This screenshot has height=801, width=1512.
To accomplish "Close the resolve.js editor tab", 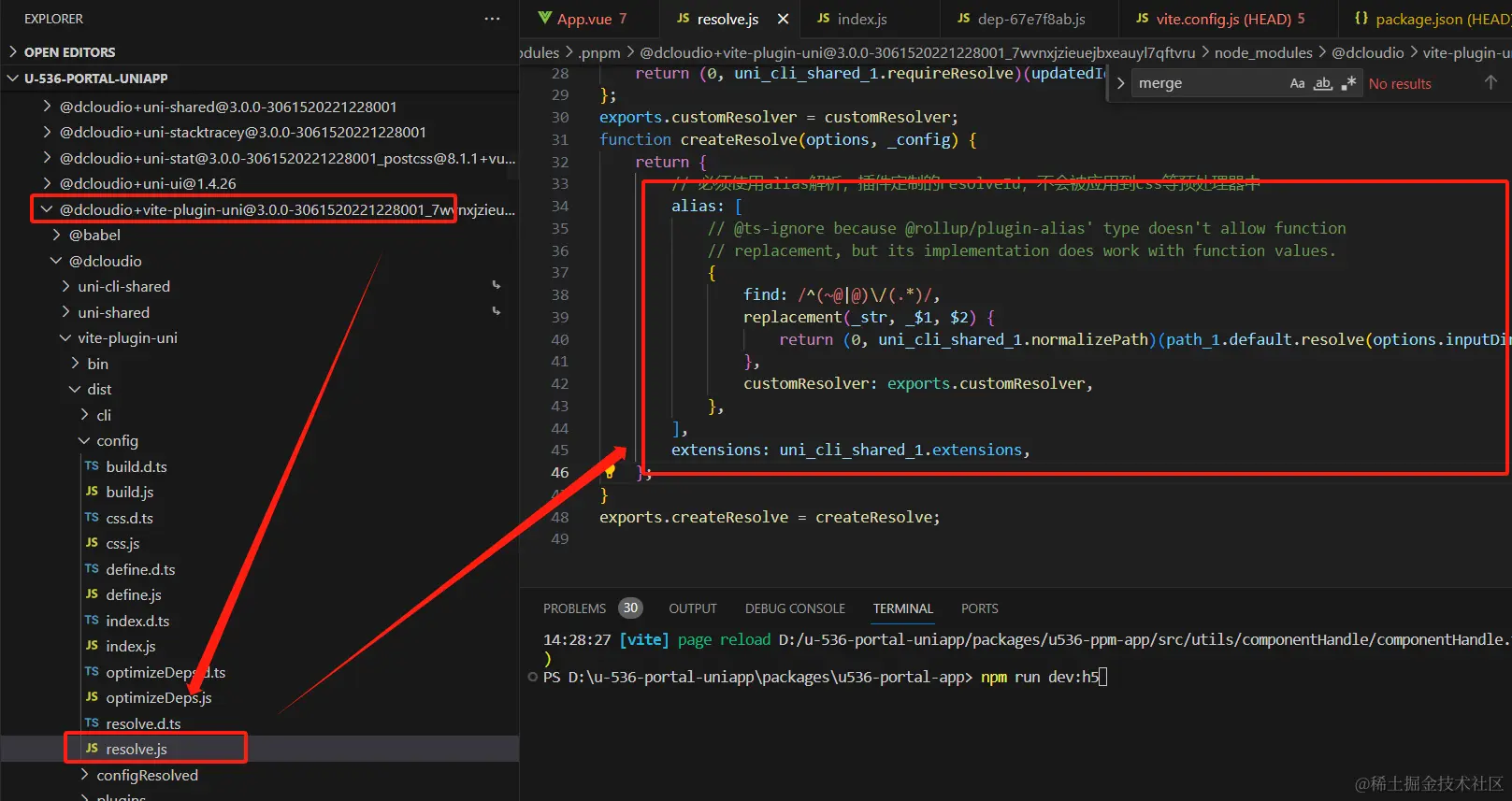I will pyautogui.click(x=784, y=19).
